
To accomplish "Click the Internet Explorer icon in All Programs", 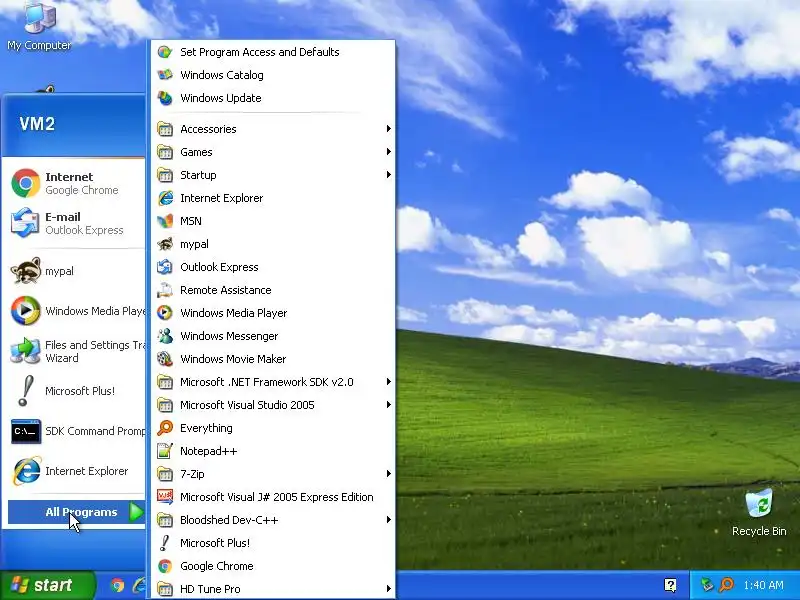I will 165,198.
